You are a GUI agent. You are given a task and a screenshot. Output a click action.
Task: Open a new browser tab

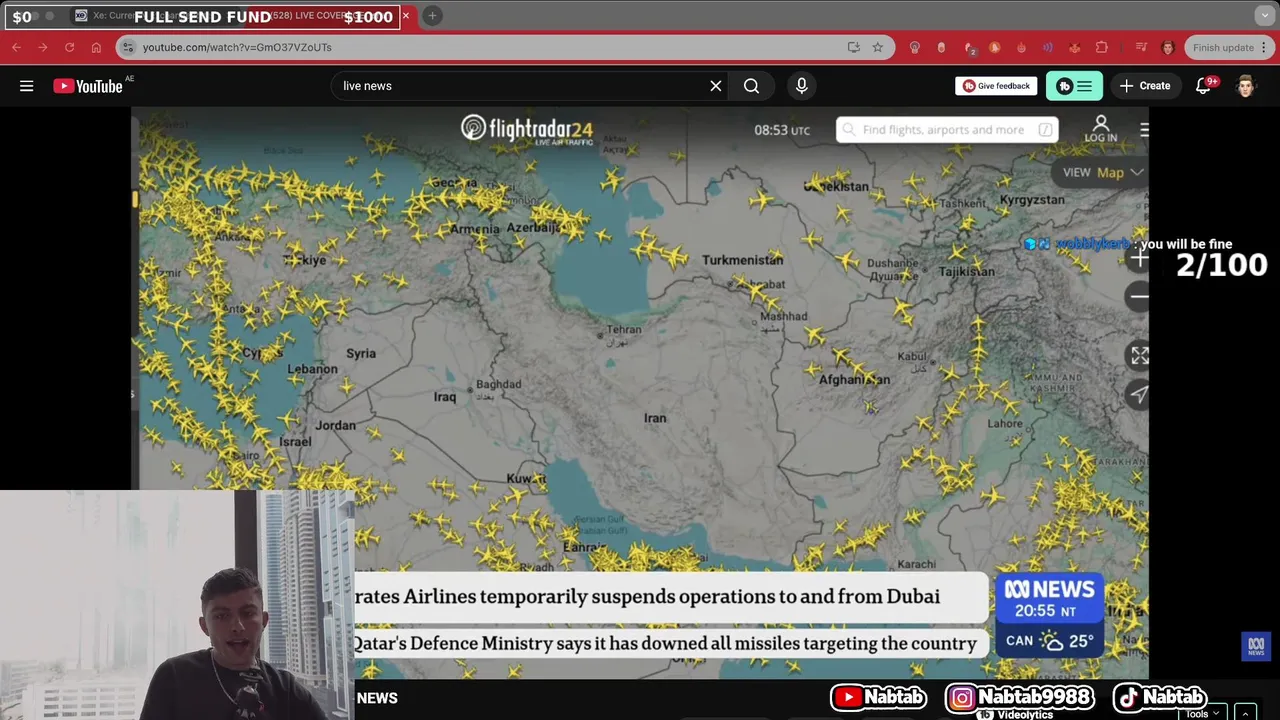[432, 16]
